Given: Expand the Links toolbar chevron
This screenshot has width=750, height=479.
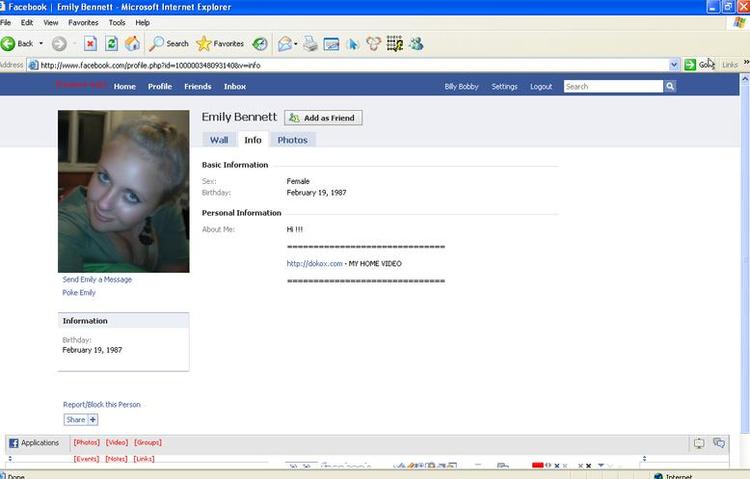Looking at the screenshot, I should point(746,62).
